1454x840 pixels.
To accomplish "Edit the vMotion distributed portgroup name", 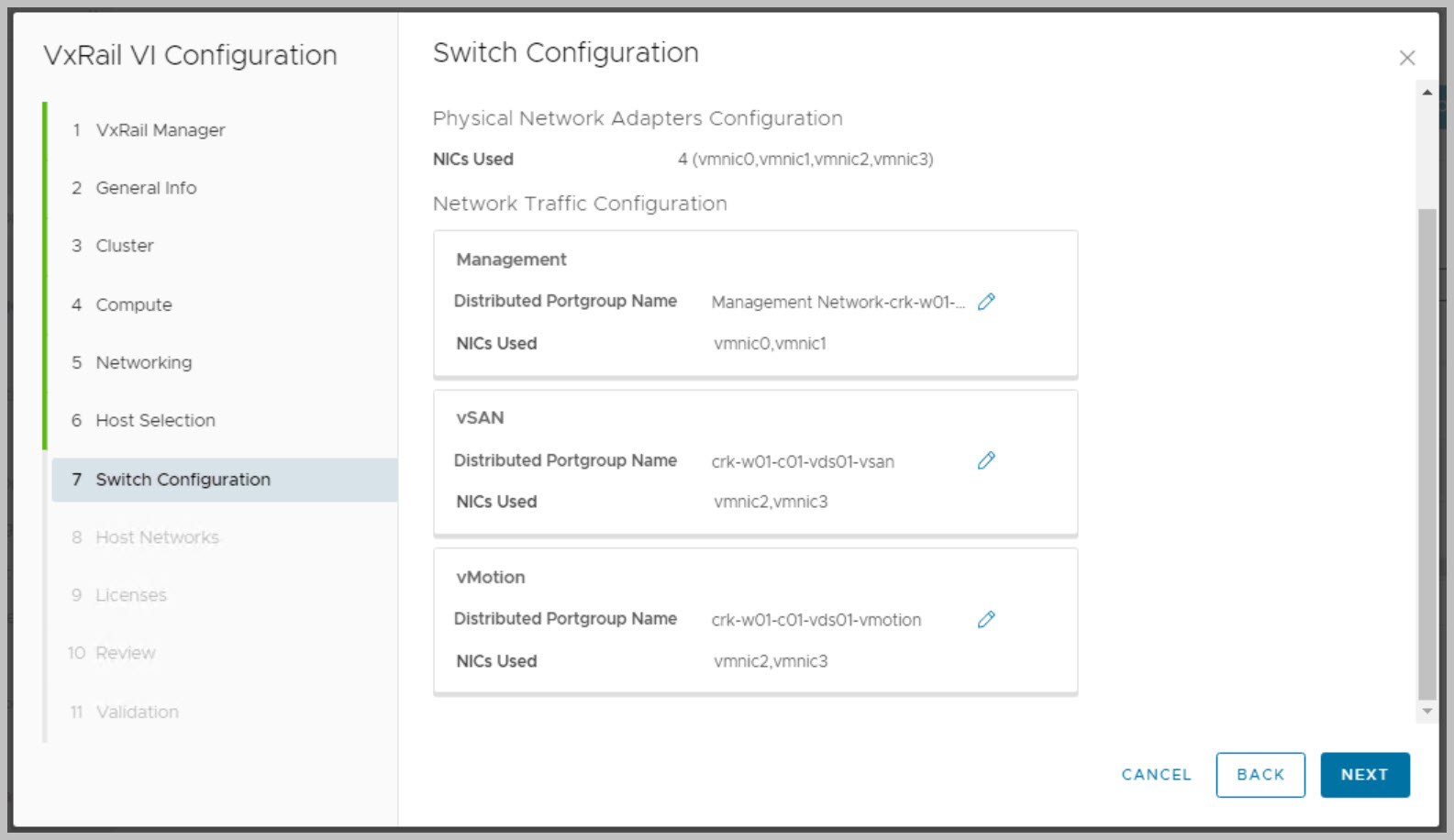I will (986, 620).
